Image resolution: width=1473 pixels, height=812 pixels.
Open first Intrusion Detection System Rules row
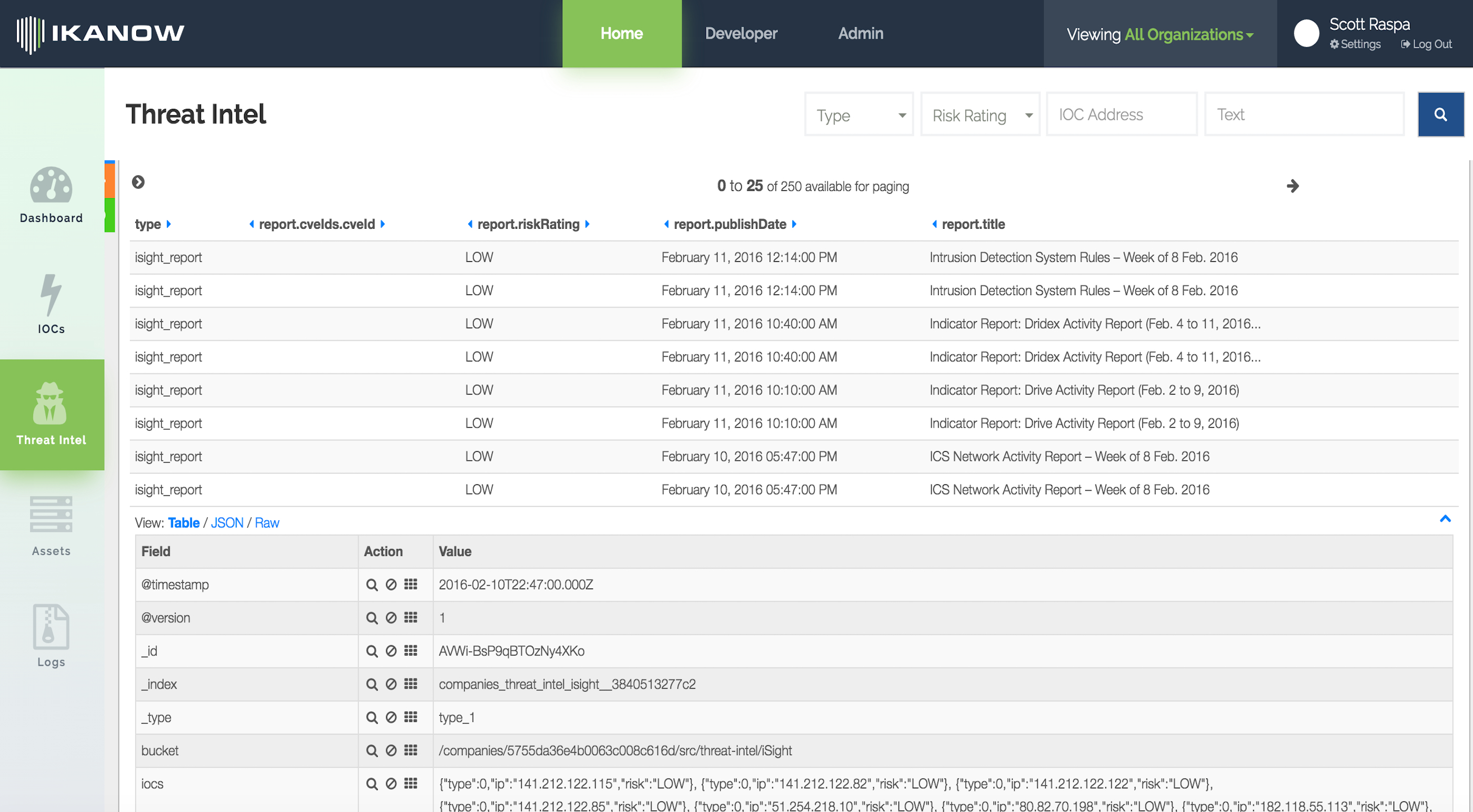(x=794, y=257)
